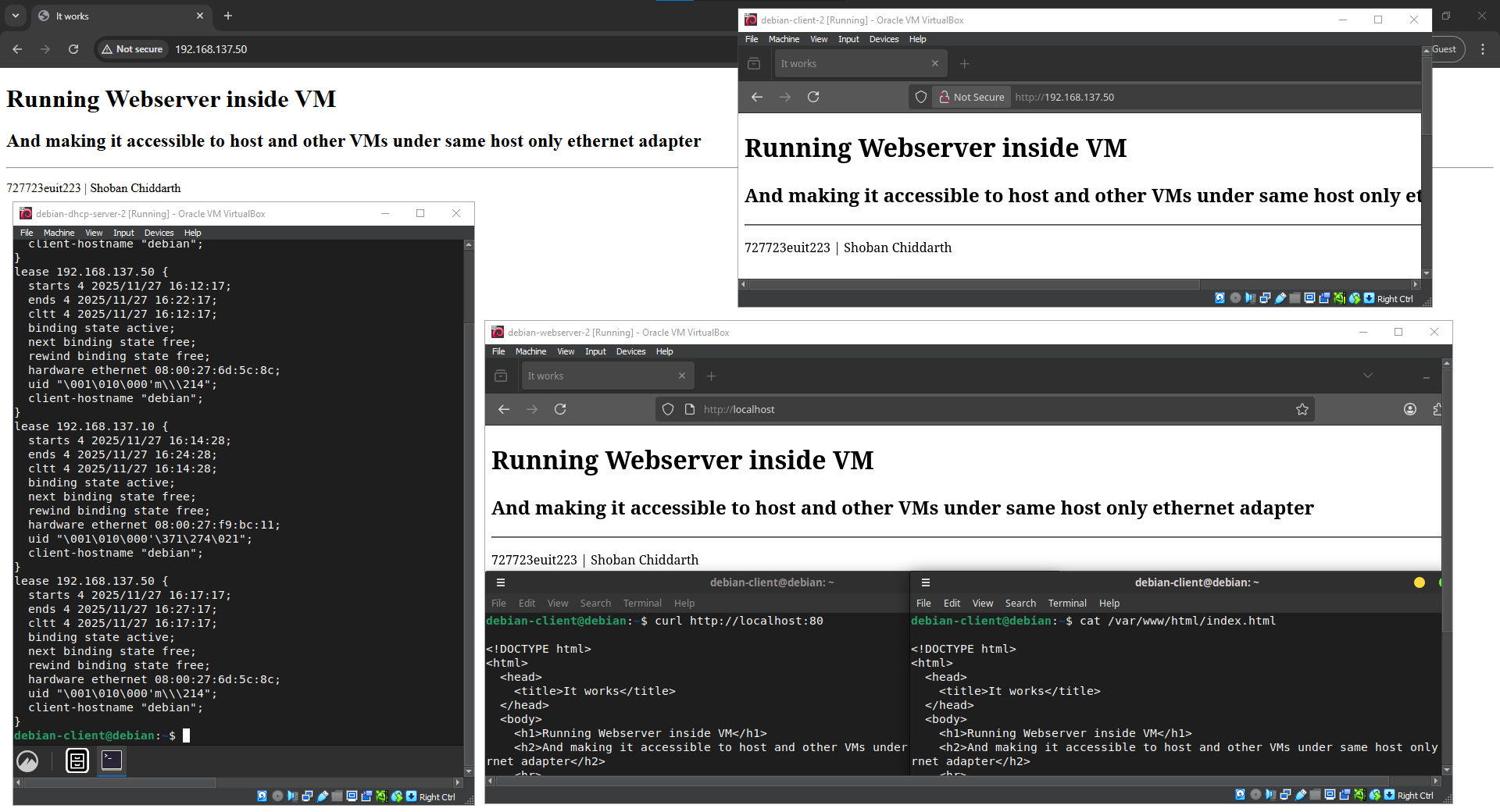Open Terminal menu in the cat terminal
This screenshot has height=812, width=1500.
1067,604
